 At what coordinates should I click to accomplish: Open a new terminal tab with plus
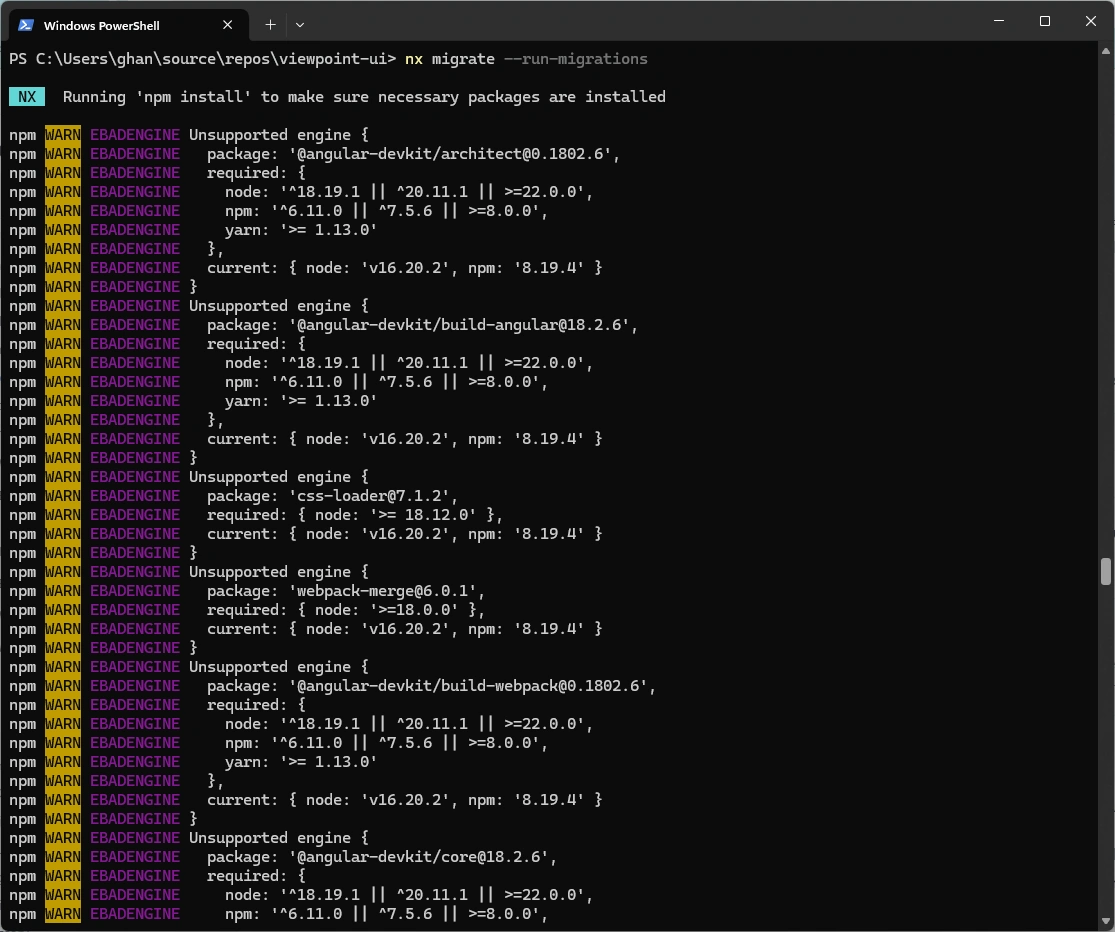coord(270,25)
